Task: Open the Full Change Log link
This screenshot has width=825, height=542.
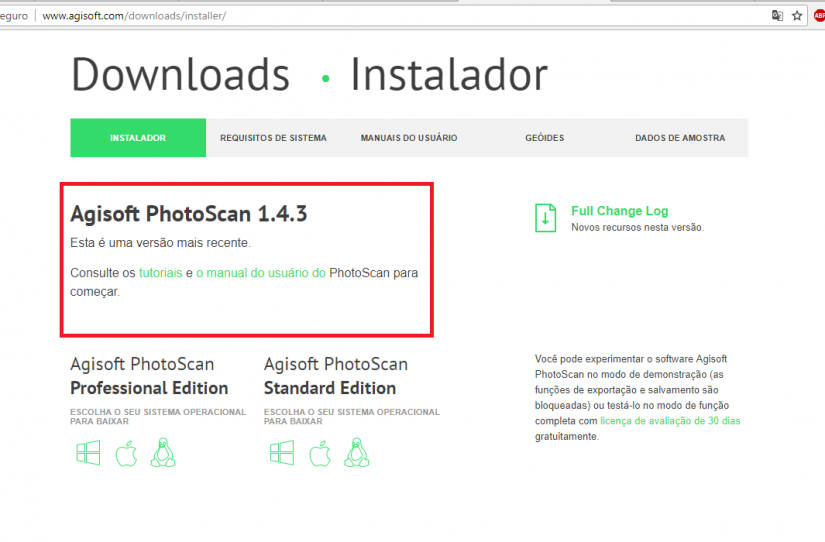Action: coord(620,211)
